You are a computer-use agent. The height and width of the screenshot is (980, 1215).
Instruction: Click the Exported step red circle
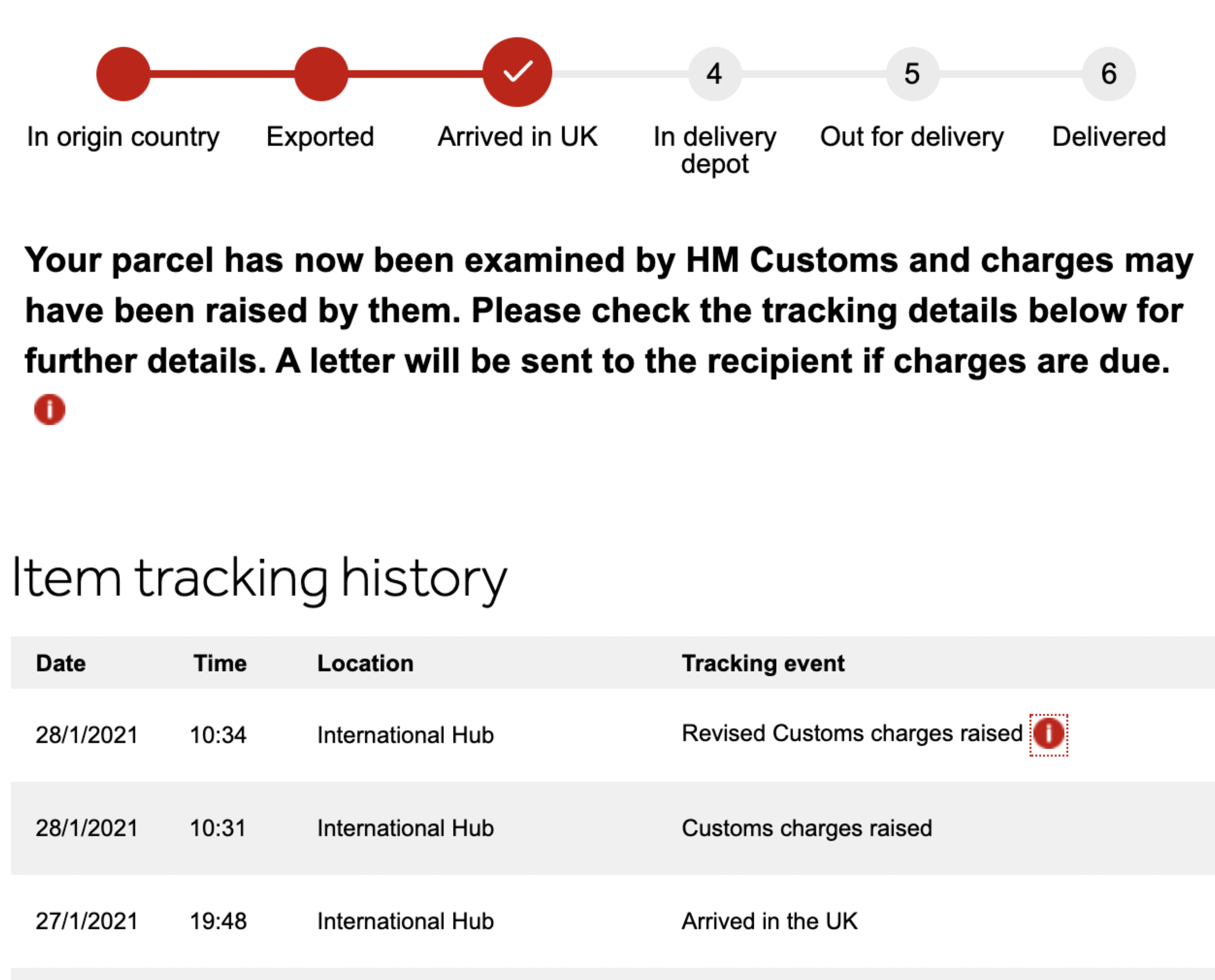pos(321,74)
